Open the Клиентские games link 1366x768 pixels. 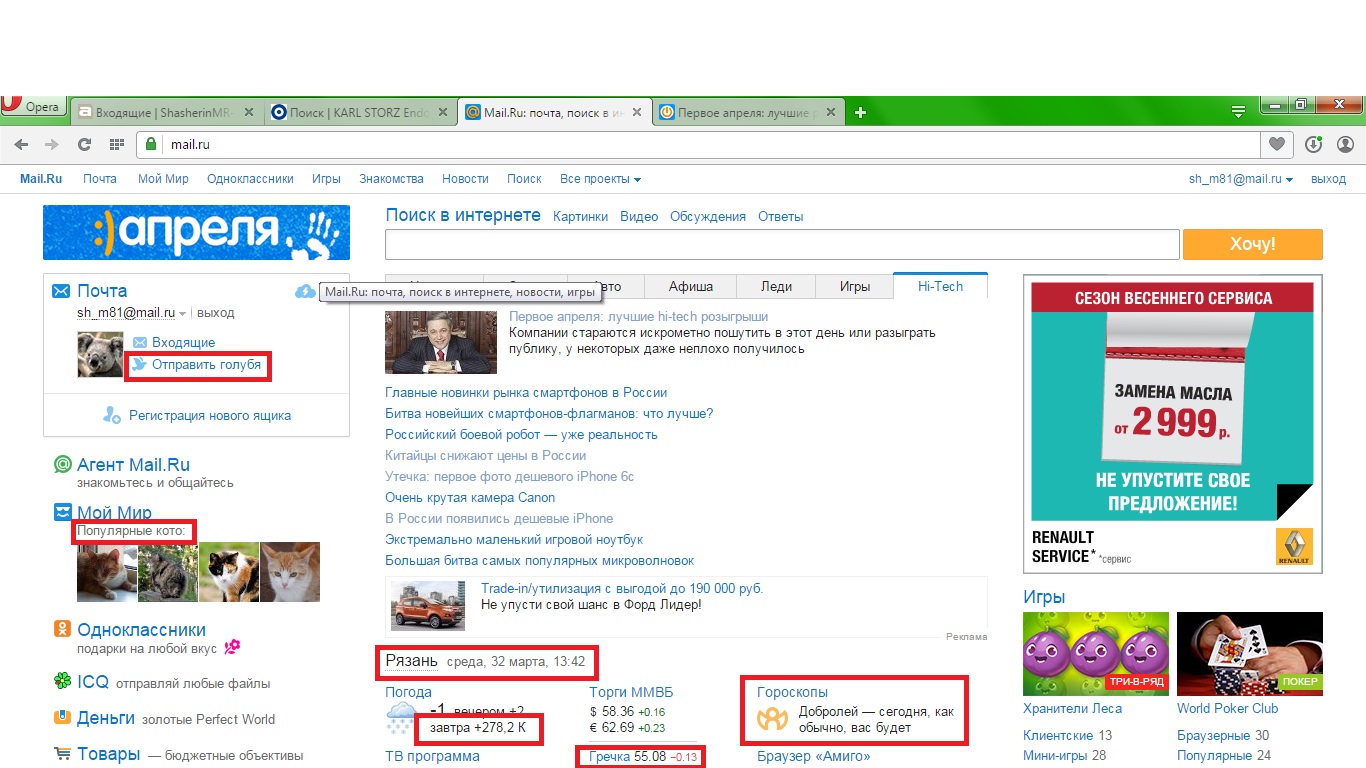pos(1058,735)
